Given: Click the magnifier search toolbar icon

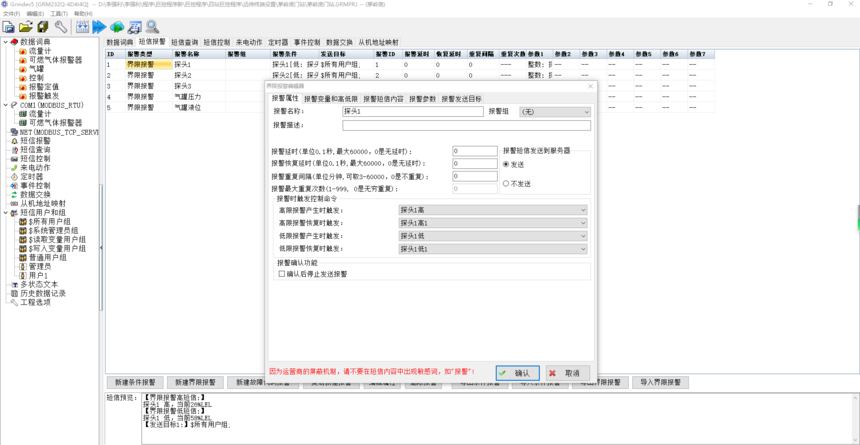Looking at the screenshot, I should 152,26.
